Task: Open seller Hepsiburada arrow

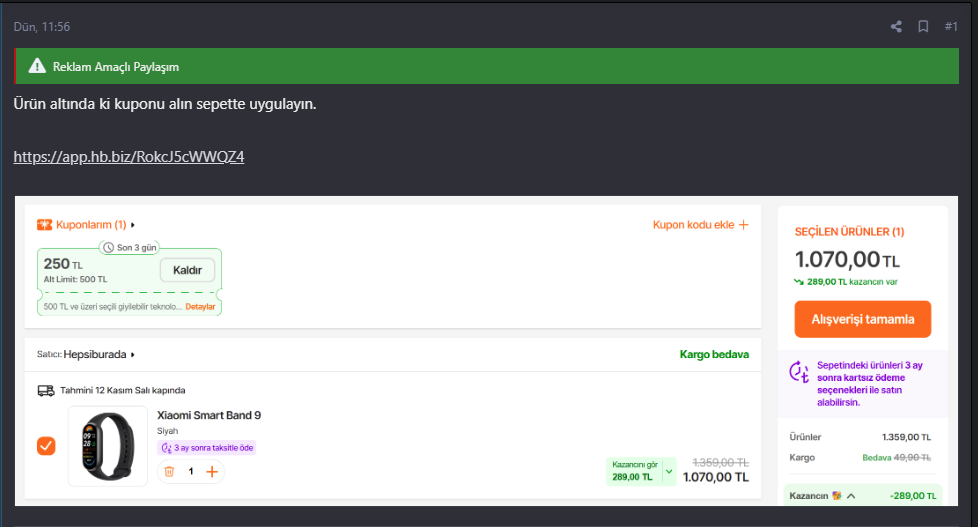Action: (x=132, y=355)
